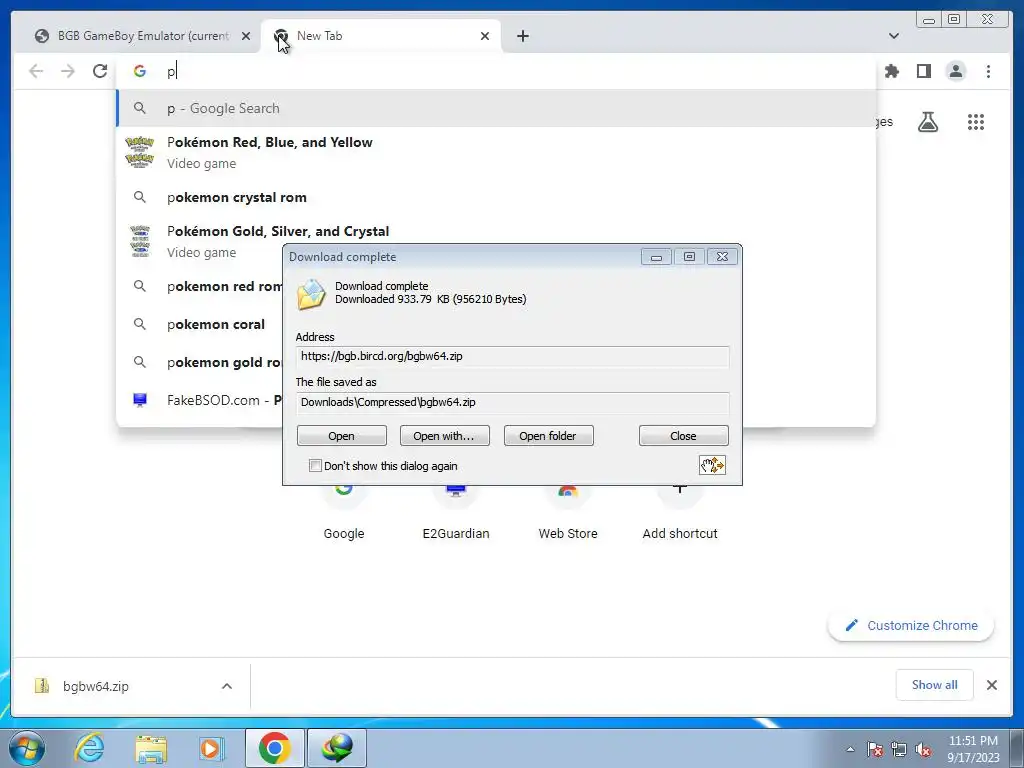Choose 'pokemon crystal rom' suggestion

pyautogui.click(x=496, y=197)
